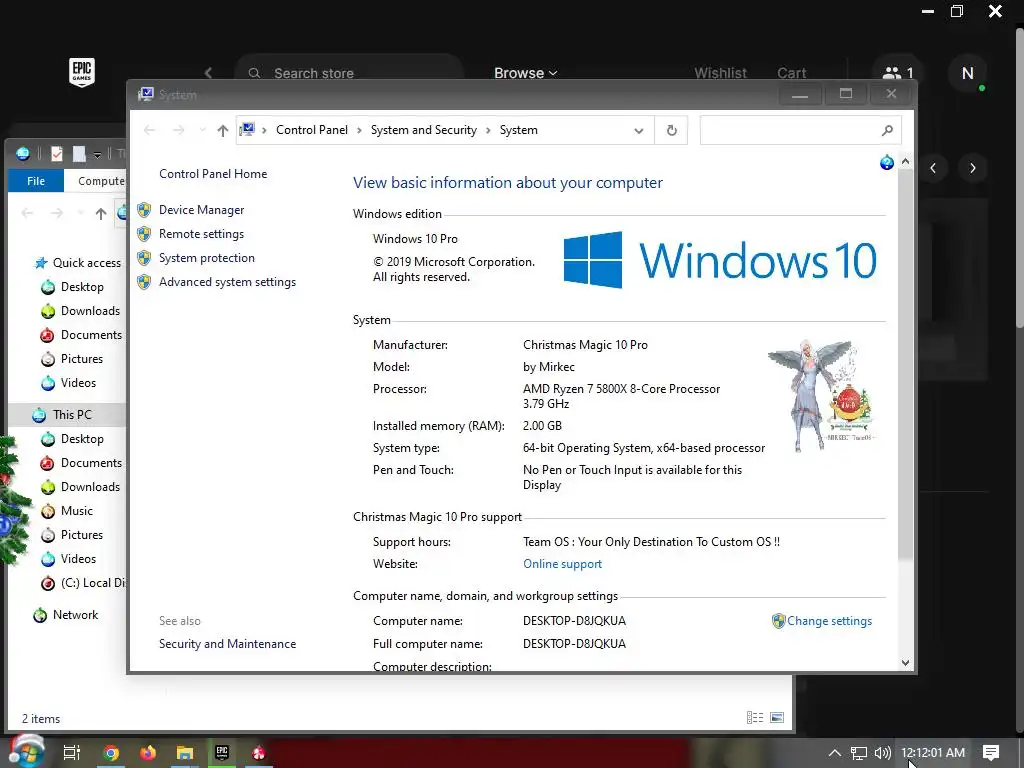Viewport: 1024px width, 768px height.
Task: Open Computer tab in File Explorer
Action: coord(101,181)
